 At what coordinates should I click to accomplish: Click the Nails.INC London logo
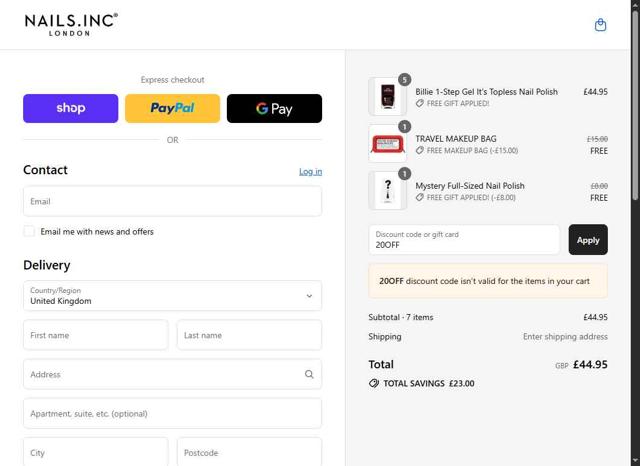point(71,25)
